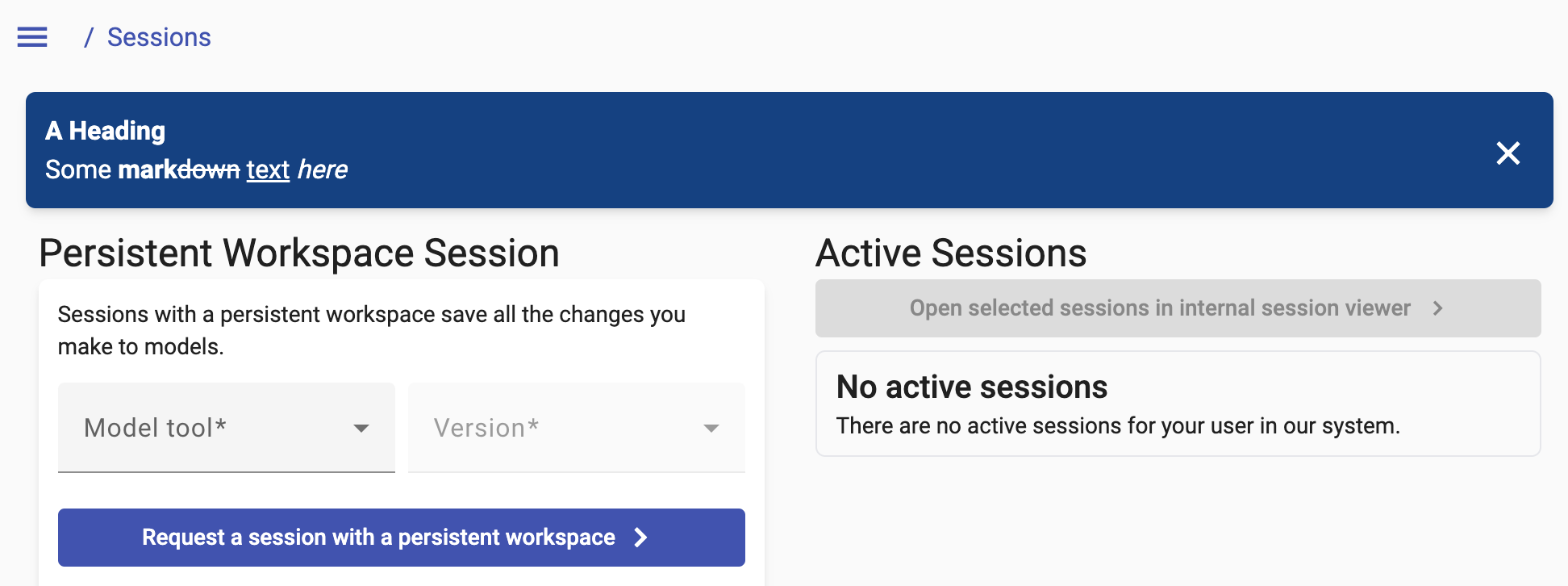Click the "A Heading" banner title
The image size is (1568, 586).
(x=106, y=131)
